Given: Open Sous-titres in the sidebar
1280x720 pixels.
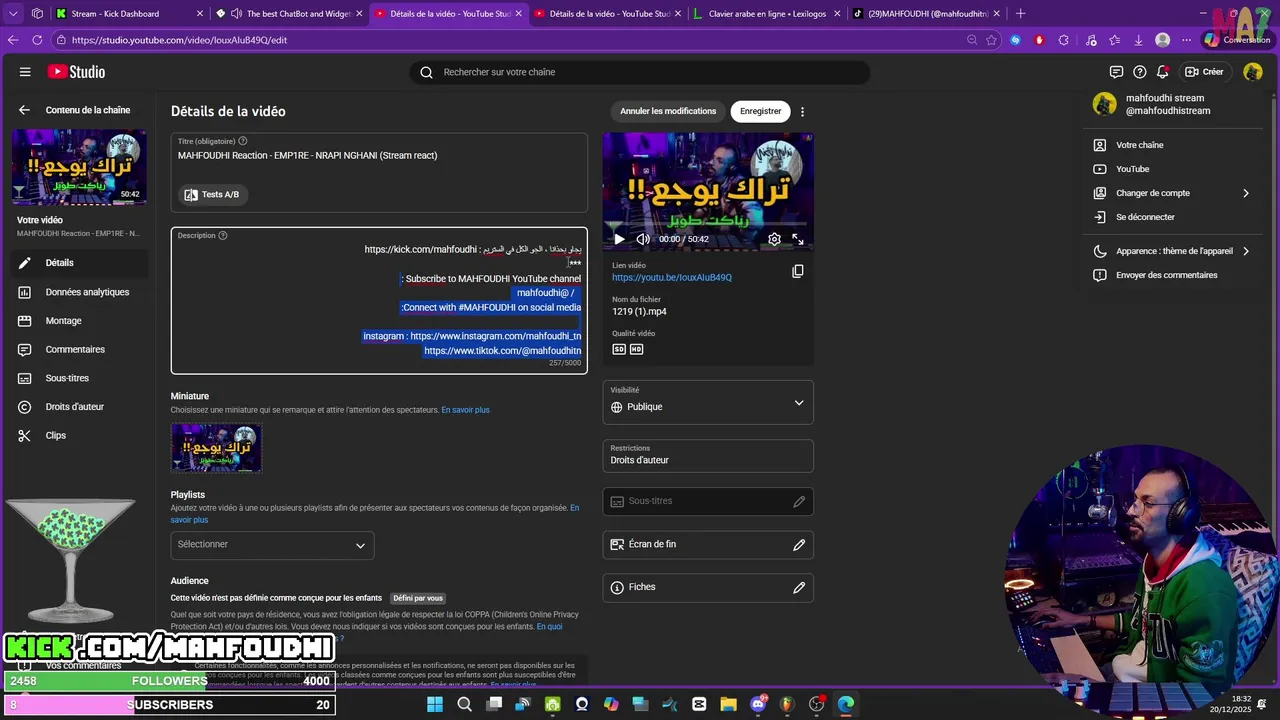Looking at the screenshot, I should pos(81,378).
